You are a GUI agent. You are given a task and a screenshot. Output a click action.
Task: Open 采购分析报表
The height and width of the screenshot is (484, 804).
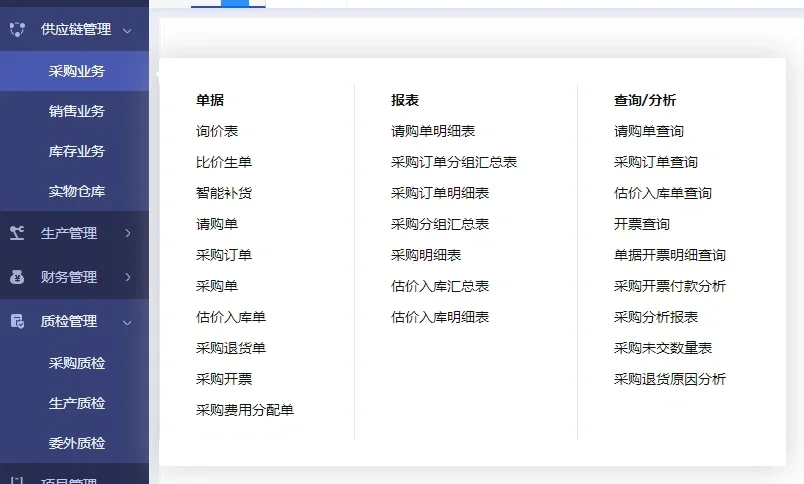point(656,317)
